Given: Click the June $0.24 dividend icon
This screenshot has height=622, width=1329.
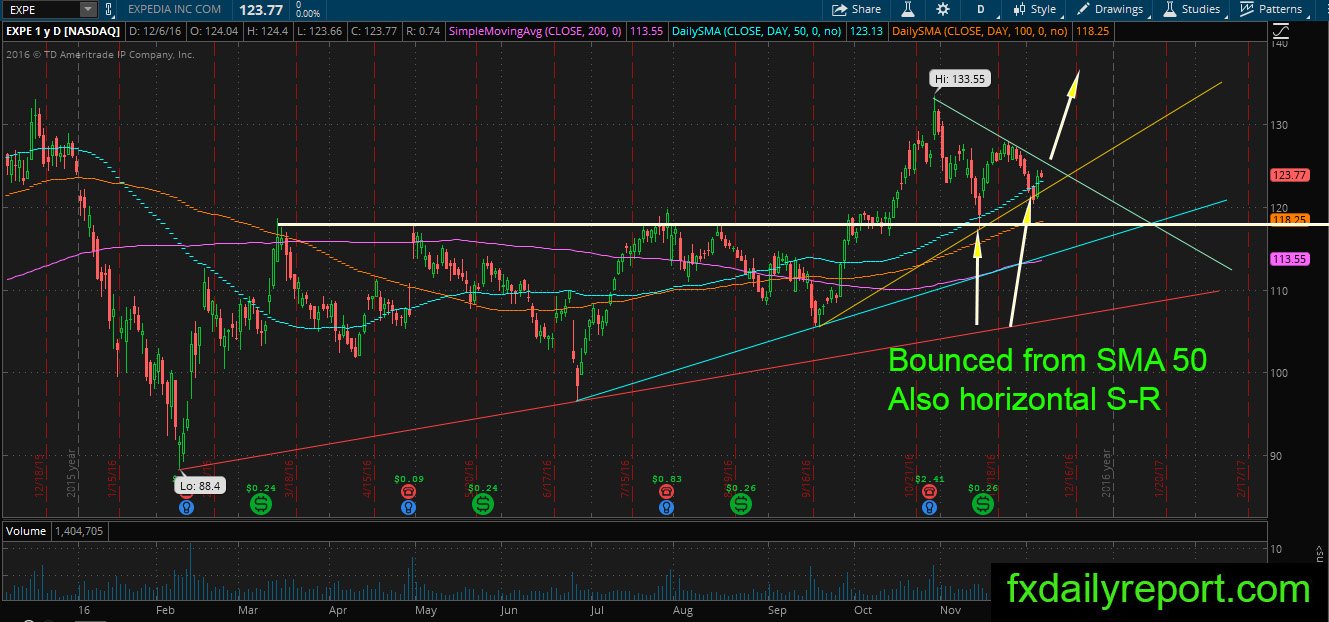Looking at the screenshot, I should point(483,506).
